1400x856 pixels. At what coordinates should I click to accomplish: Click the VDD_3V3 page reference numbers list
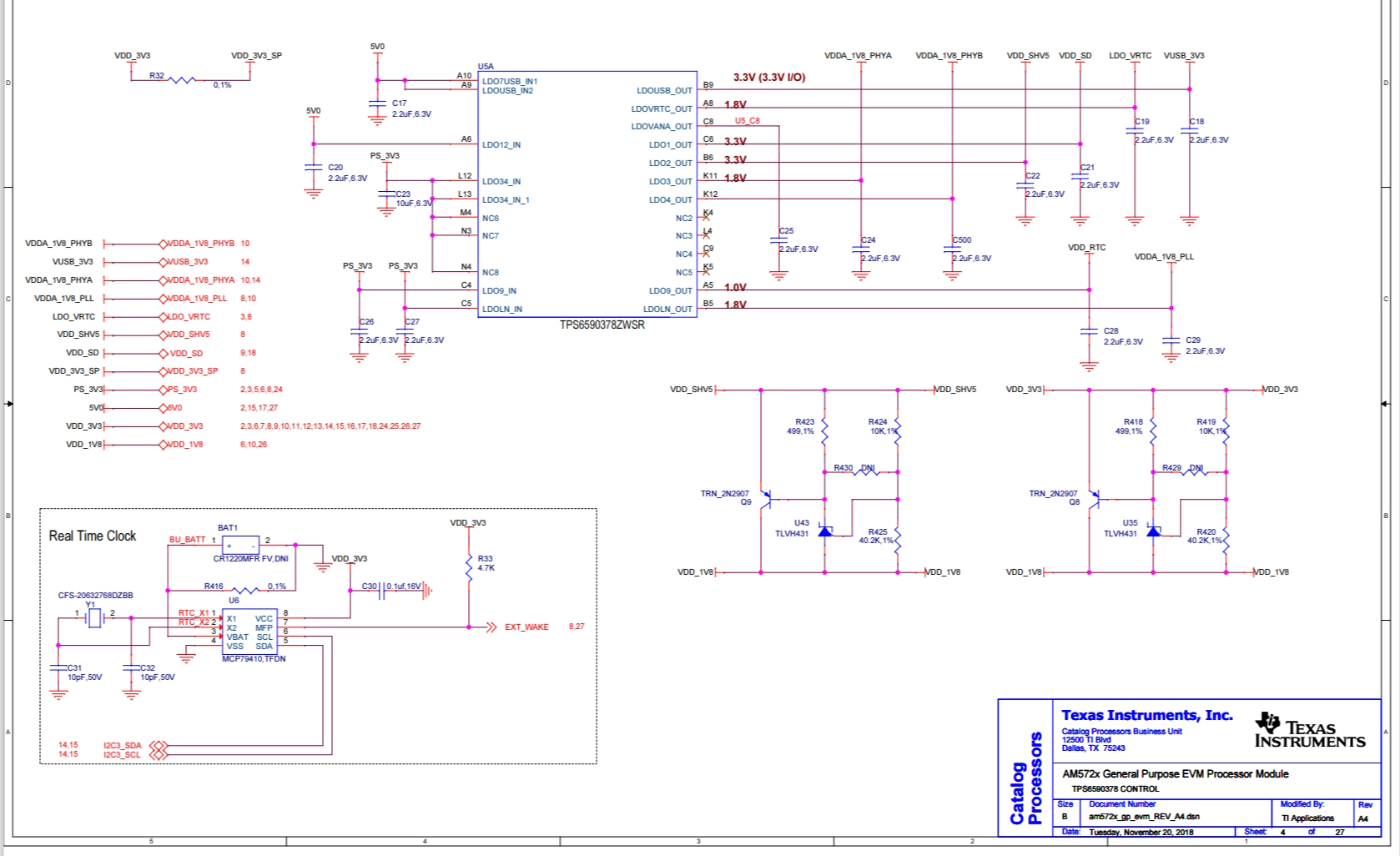[330, 426]
